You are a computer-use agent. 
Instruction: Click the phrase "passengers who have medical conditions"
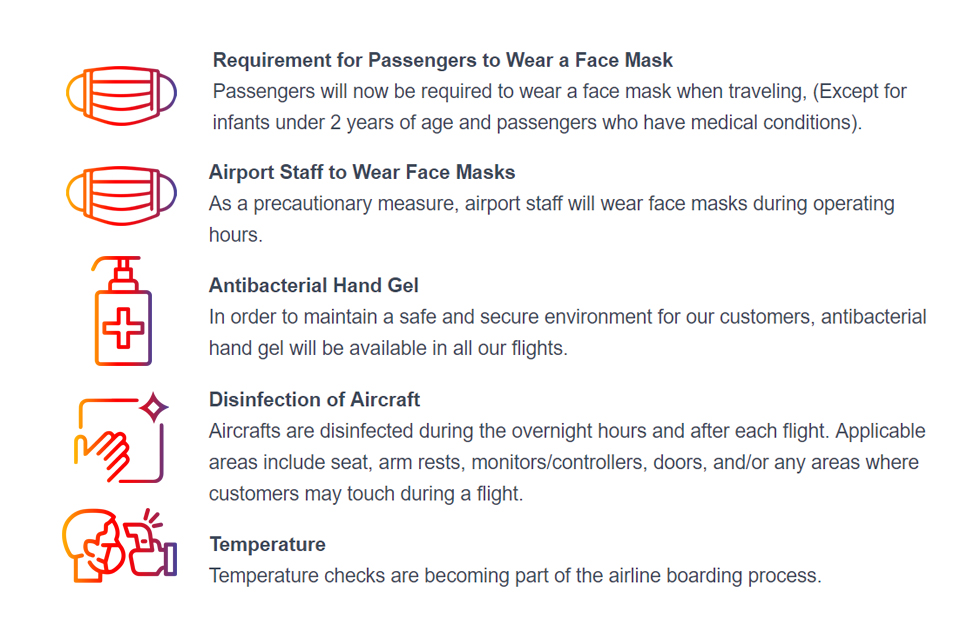point(696,123)
